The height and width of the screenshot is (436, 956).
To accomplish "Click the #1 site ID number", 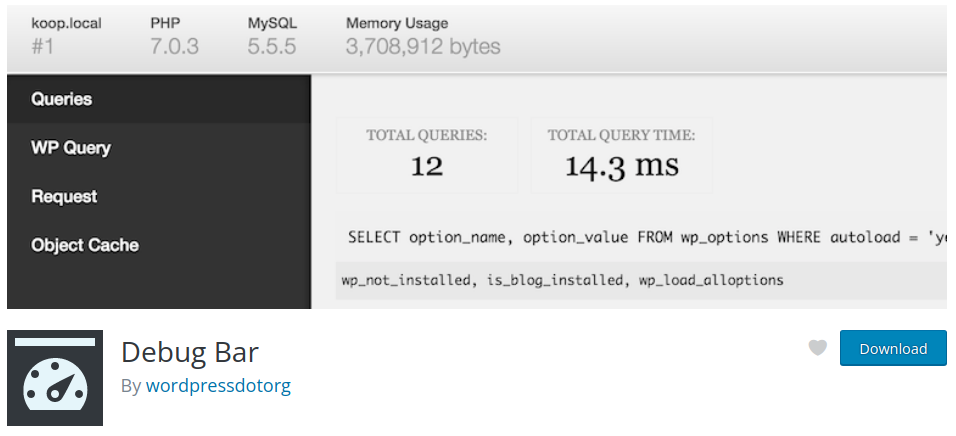I will pos(43,46).
